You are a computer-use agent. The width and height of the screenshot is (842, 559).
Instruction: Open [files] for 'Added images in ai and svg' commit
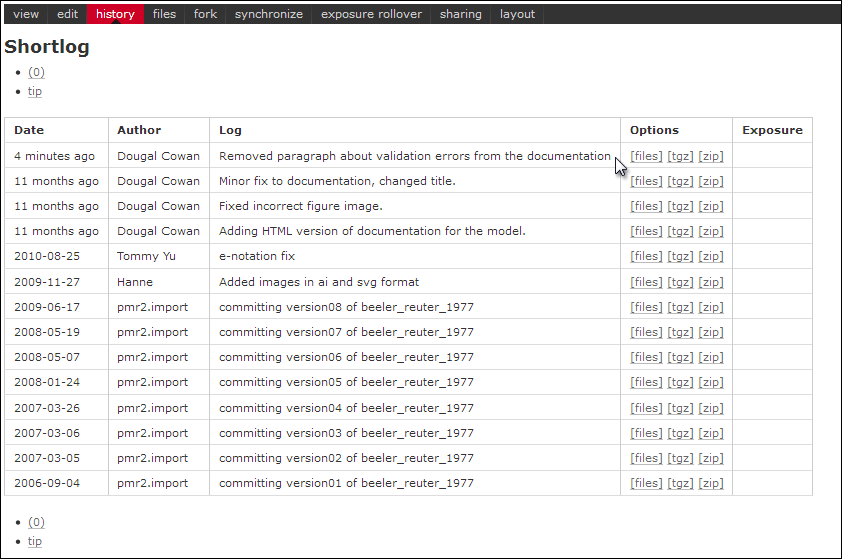646,282
